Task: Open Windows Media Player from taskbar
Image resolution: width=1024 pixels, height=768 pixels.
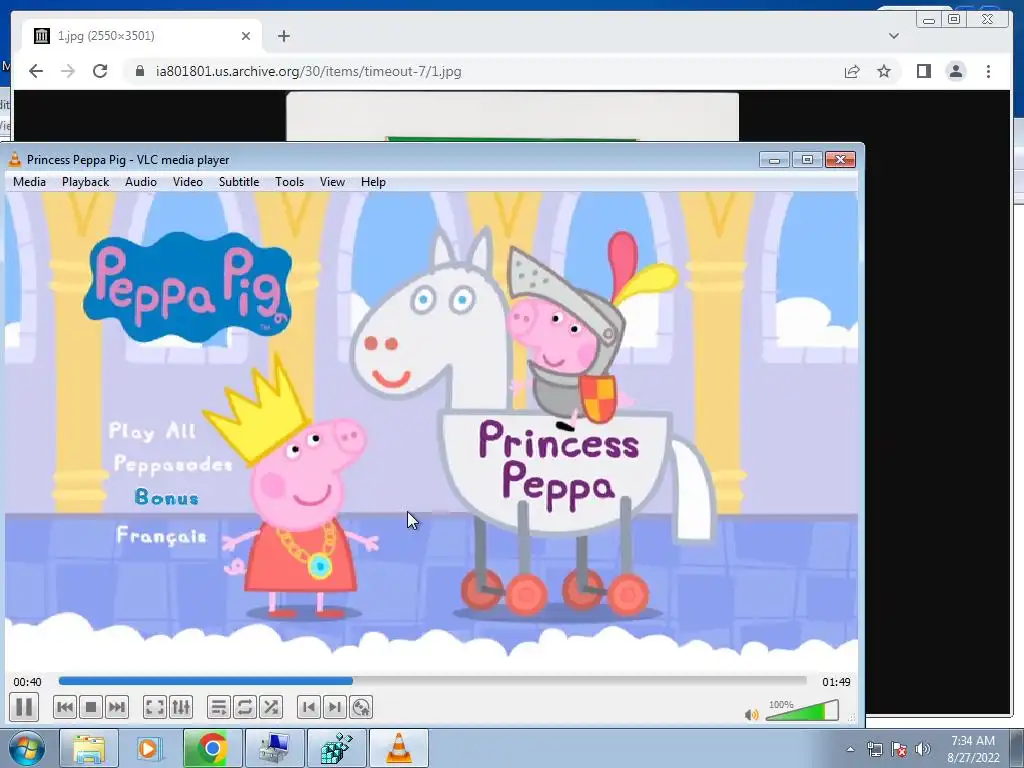Action: [148, 748]
